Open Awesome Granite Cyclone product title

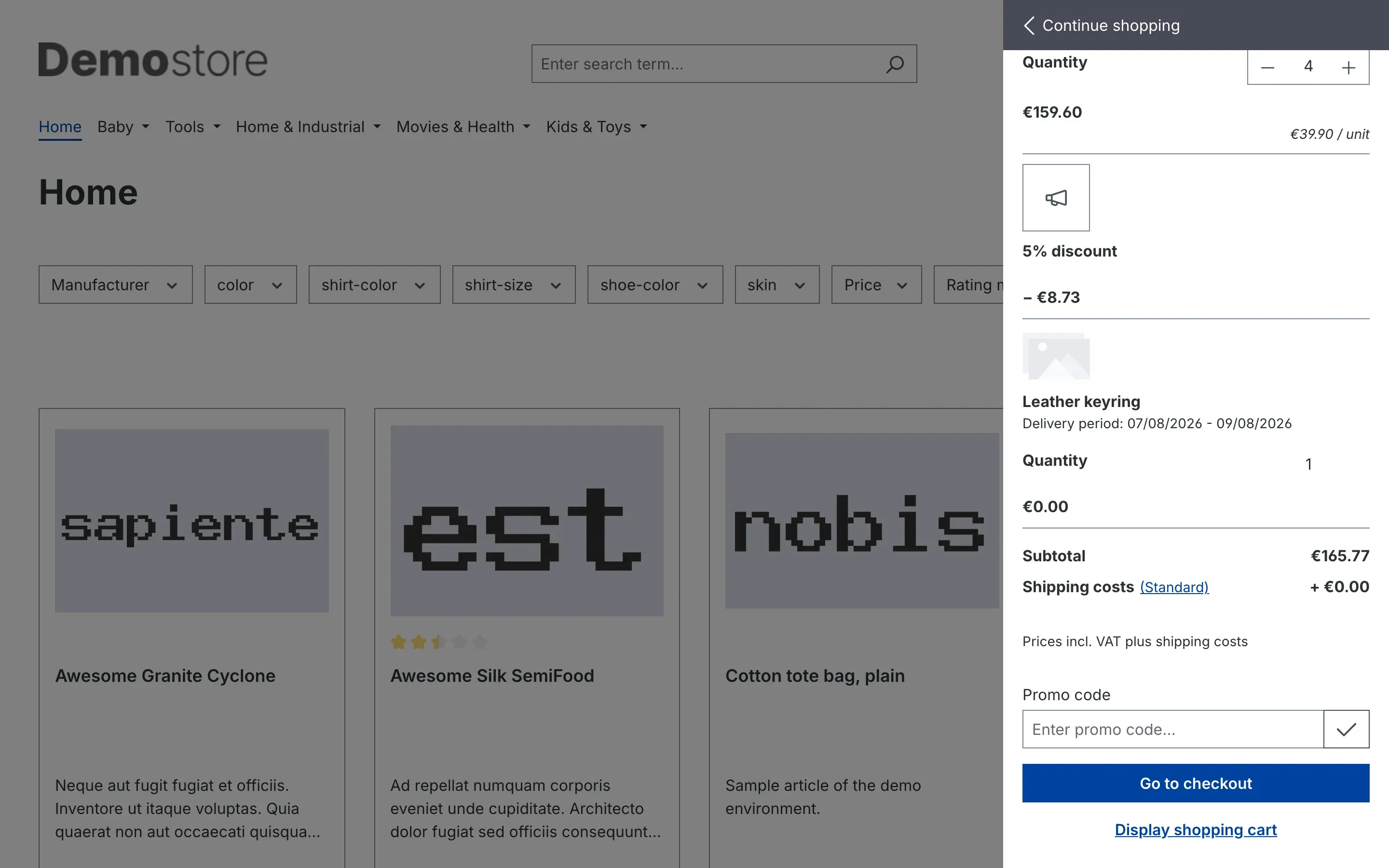[165, 676]
